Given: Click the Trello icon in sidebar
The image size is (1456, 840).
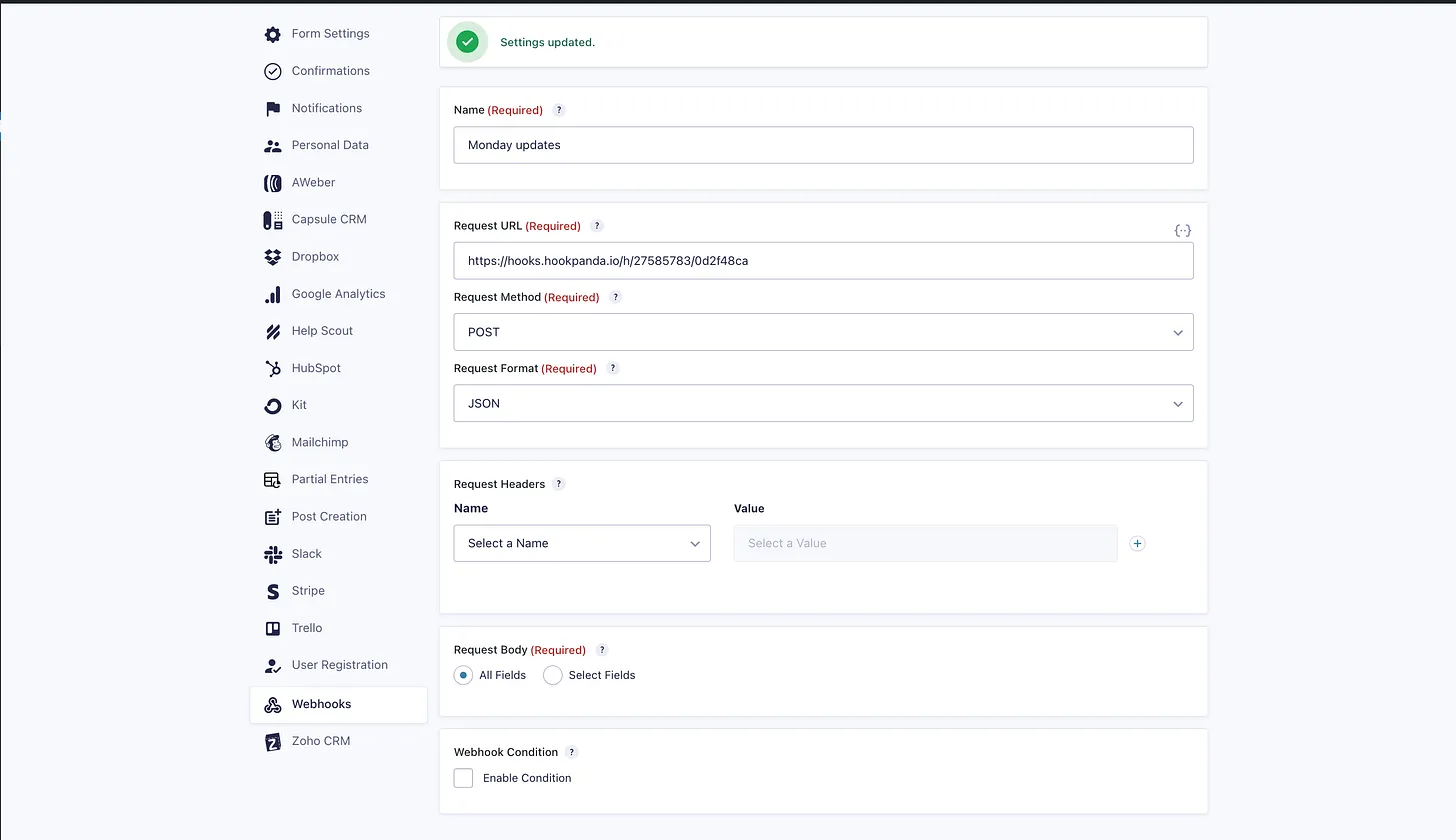Looking at the screenshot, I should (272, 628).
